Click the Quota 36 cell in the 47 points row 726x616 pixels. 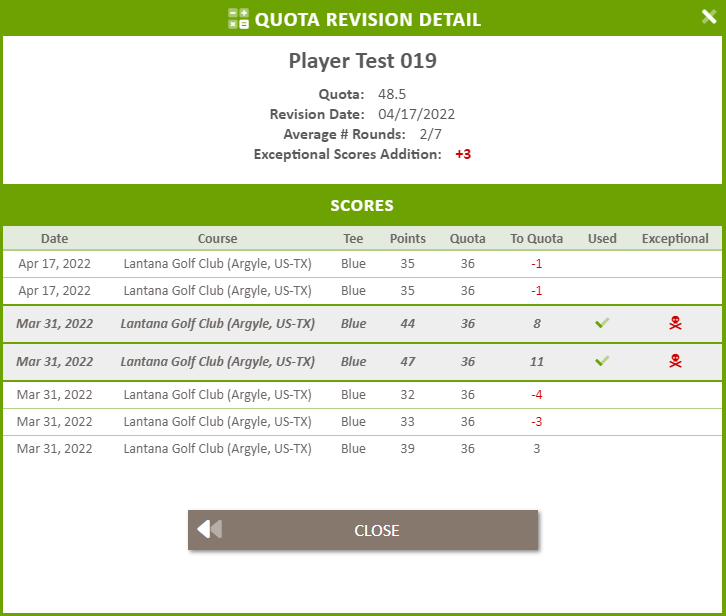(468, 361)
